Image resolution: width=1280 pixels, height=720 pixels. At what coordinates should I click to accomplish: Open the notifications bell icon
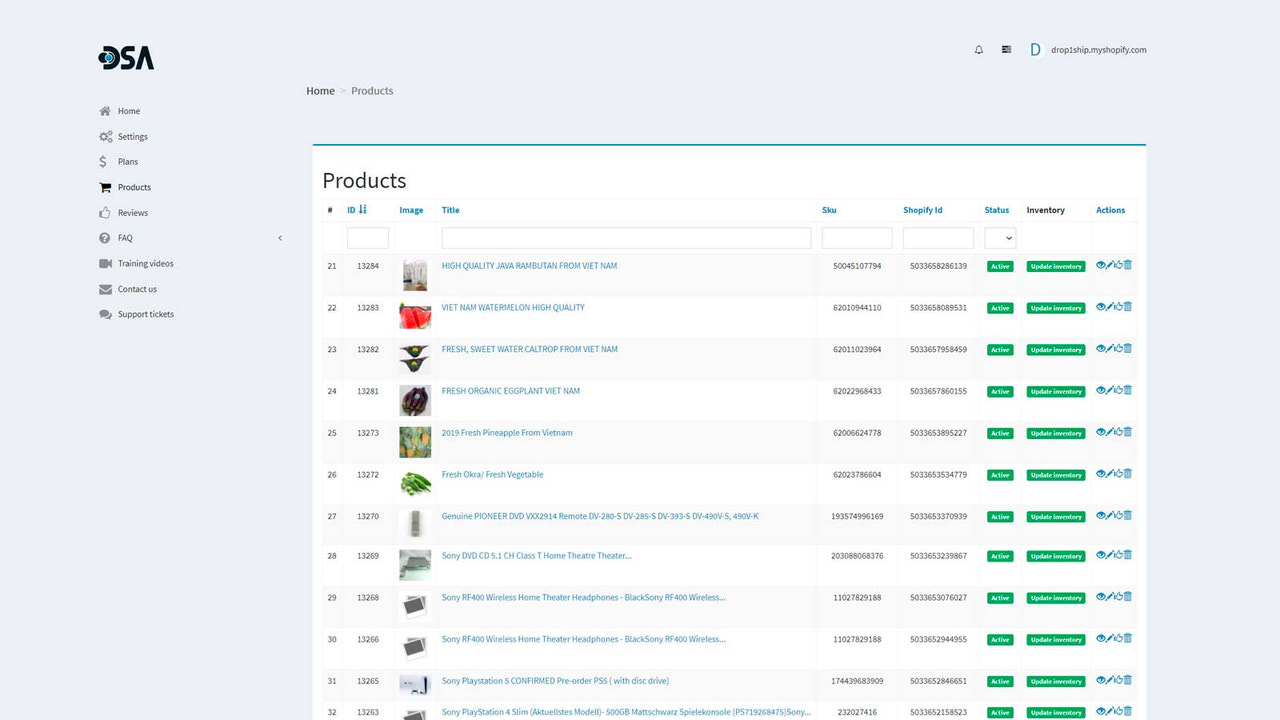point(978,49)
